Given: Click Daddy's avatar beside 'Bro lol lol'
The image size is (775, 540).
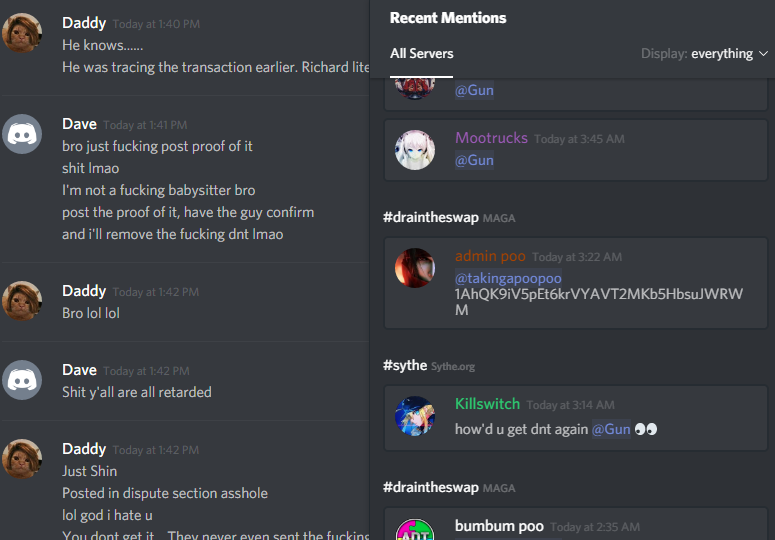Looking at the screenshot, I should (x=22, y=300).
